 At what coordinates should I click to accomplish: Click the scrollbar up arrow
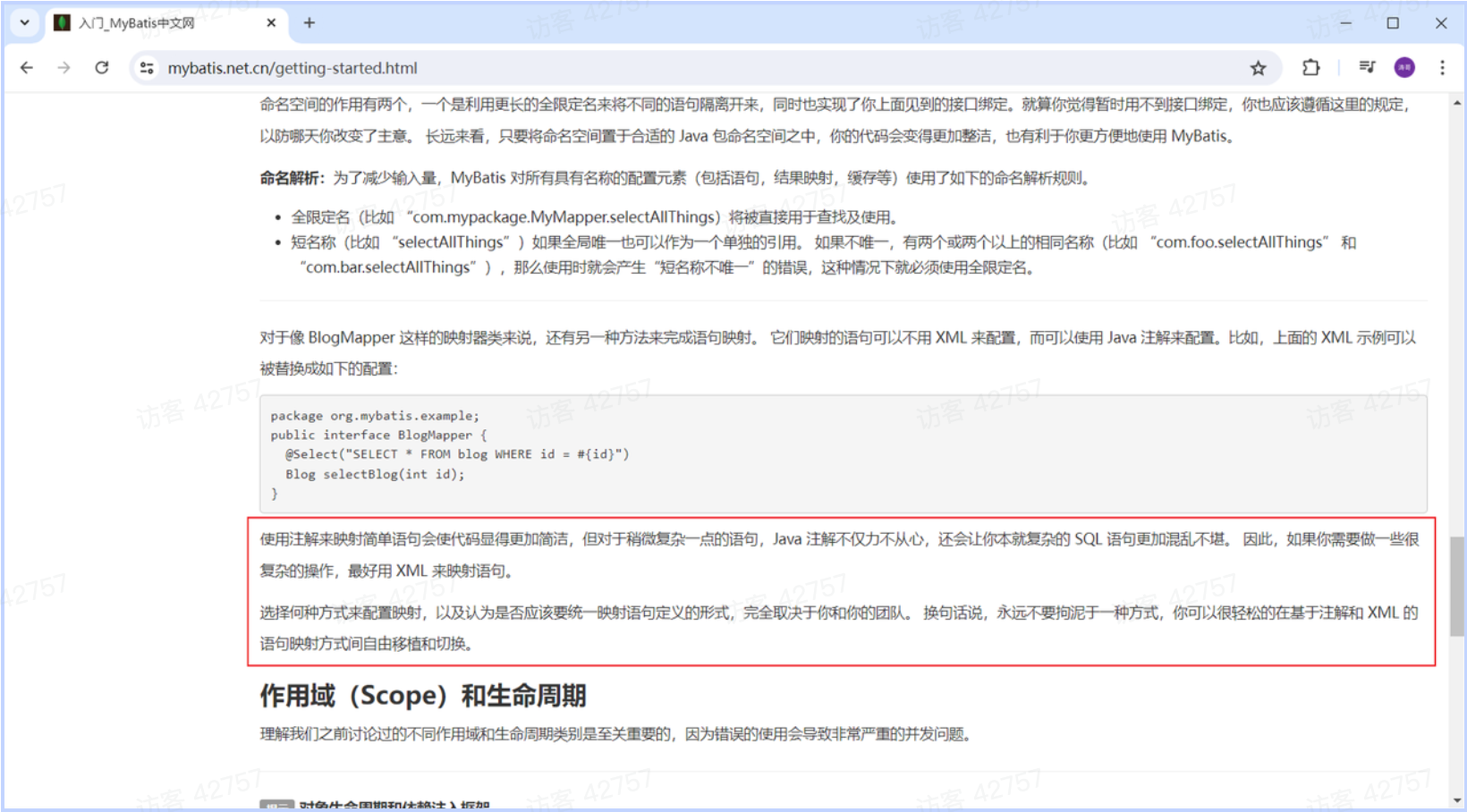pos(1457,103)
